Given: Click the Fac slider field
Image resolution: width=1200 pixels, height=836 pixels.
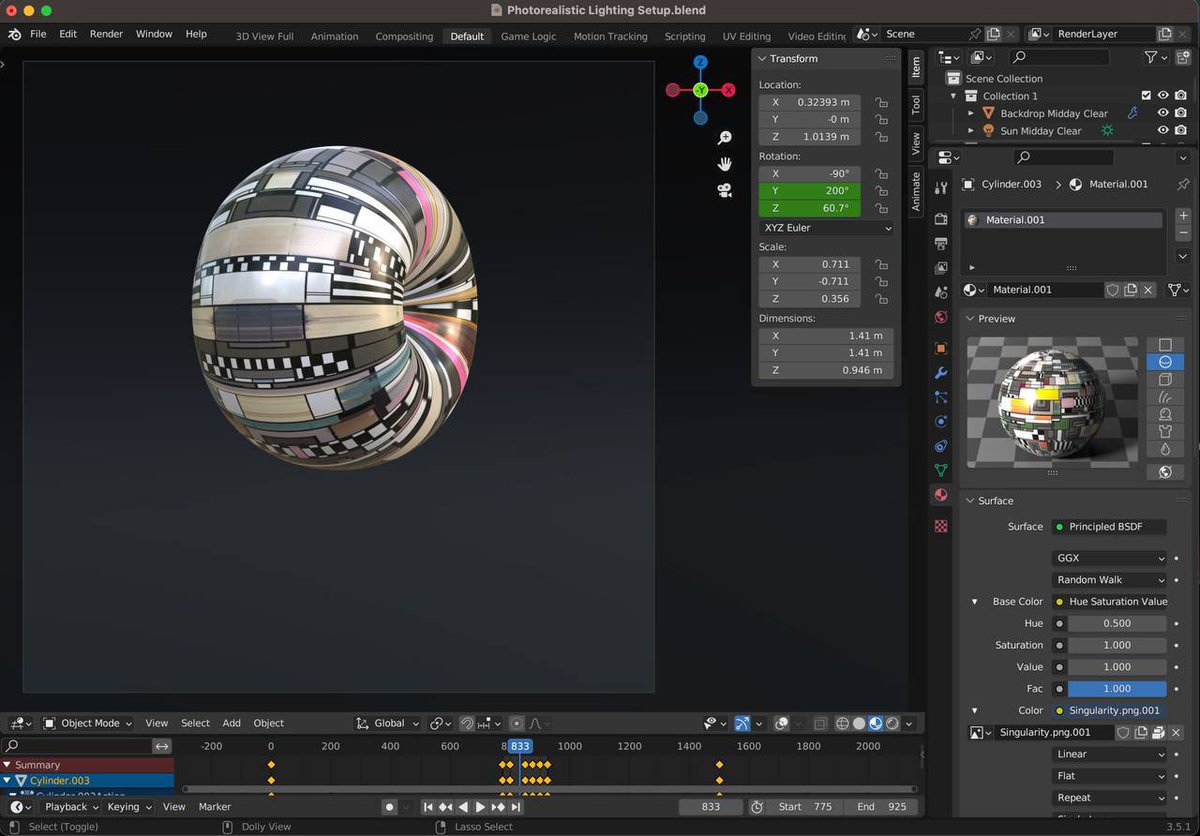Looking at the screenshot, I should (1117, 689).
